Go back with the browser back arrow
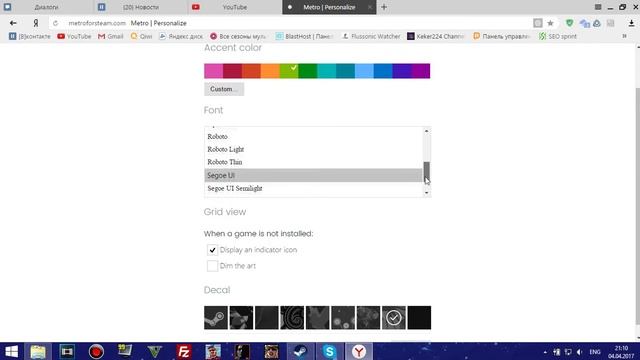 coord(13,23)
